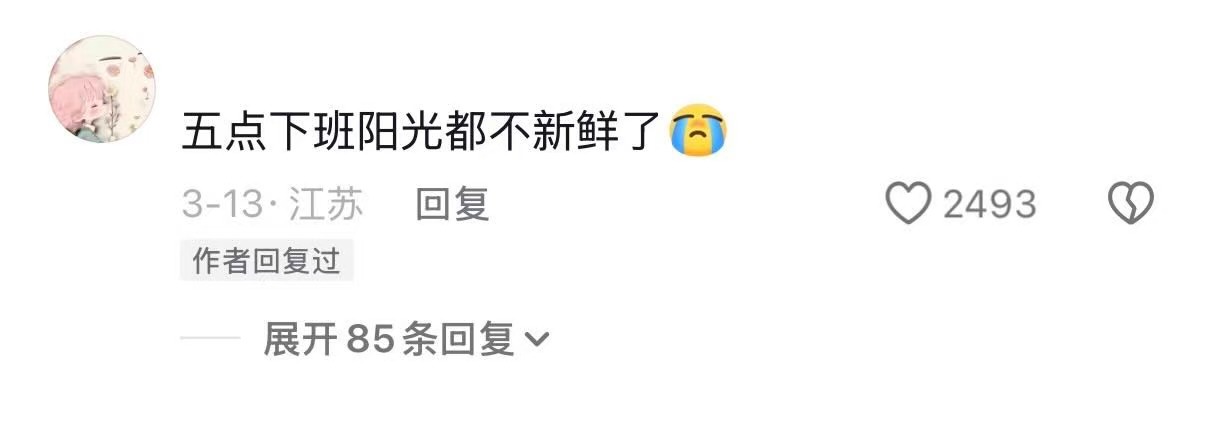This screenshot has width=1206, height=429.
Task: Click the 2493 like count
Action: (x=989, y=204)
